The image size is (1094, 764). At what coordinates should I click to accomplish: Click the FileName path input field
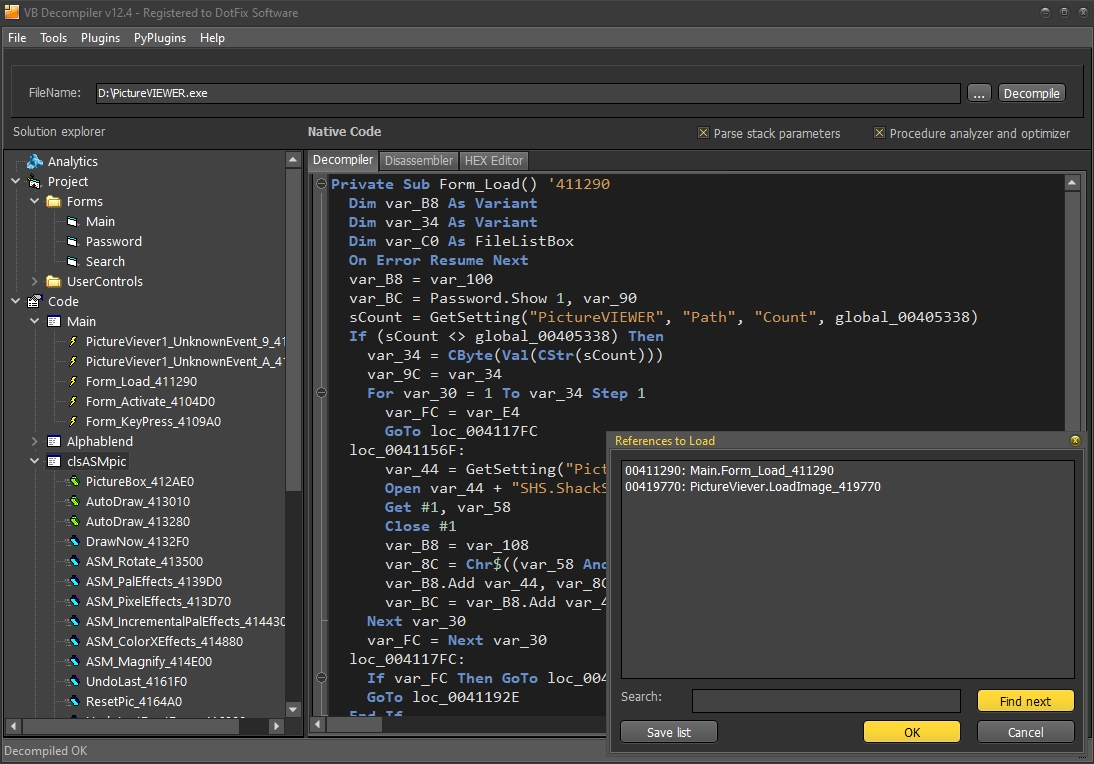[528, 93]
